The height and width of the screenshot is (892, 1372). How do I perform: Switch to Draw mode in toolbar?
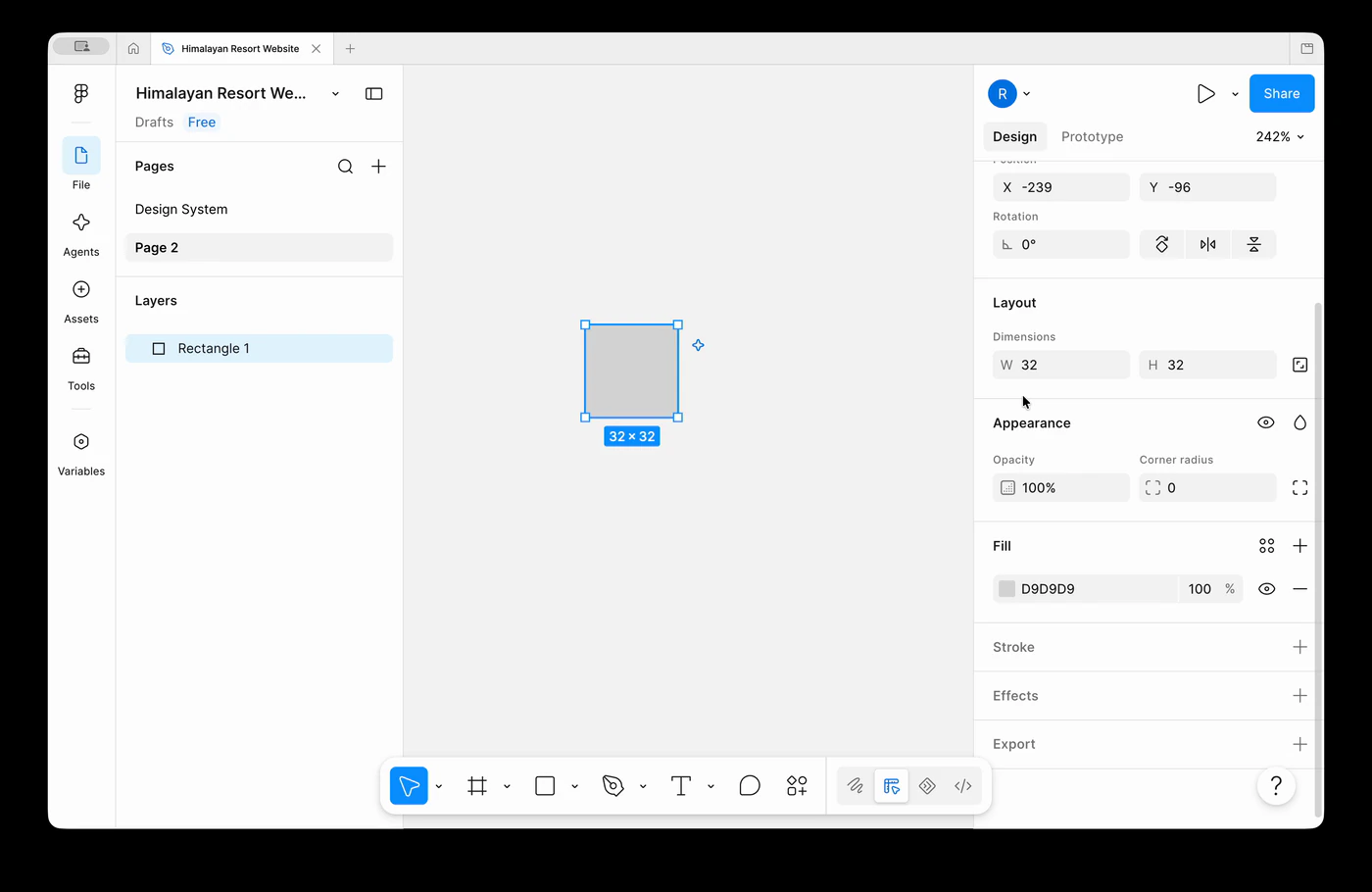point(856,785)
